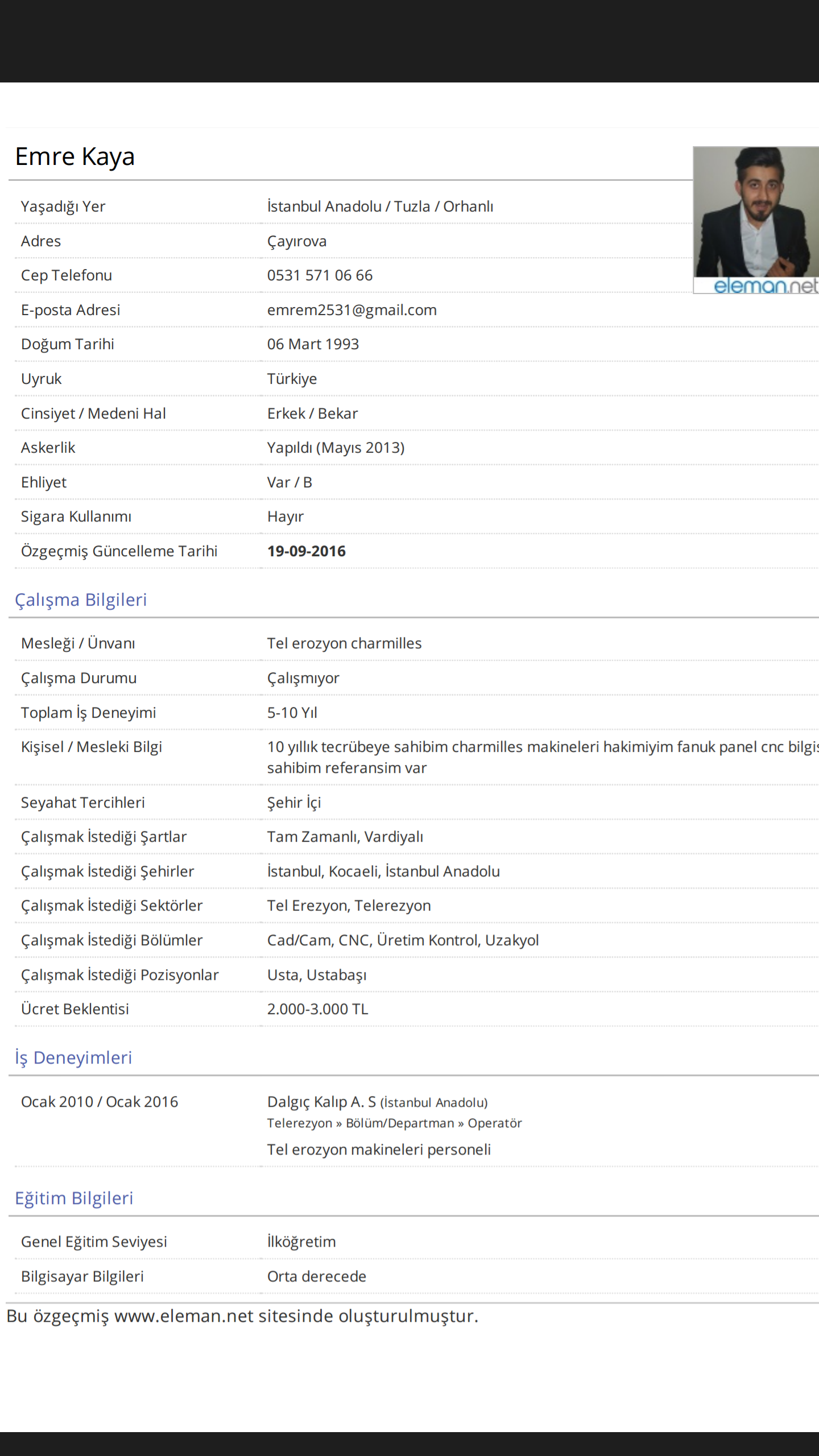The width and height of the screenshot is (819, 1456).
Task: Select the "Özgeçmiş Güncelleme Tarihi" label
Action: point(119,551)
